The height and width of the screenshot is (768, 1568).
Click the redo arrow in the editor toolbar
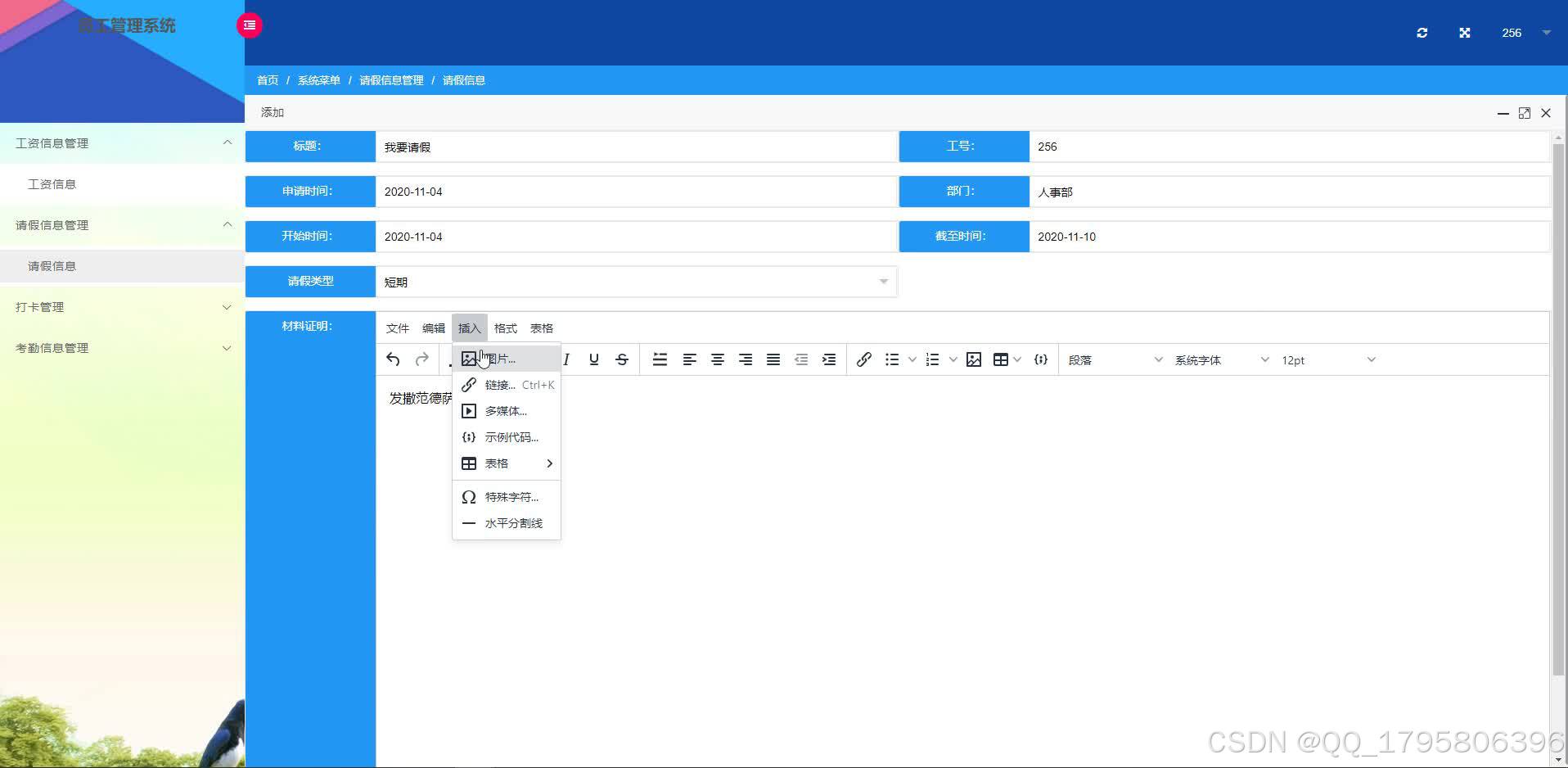[421, 359]
